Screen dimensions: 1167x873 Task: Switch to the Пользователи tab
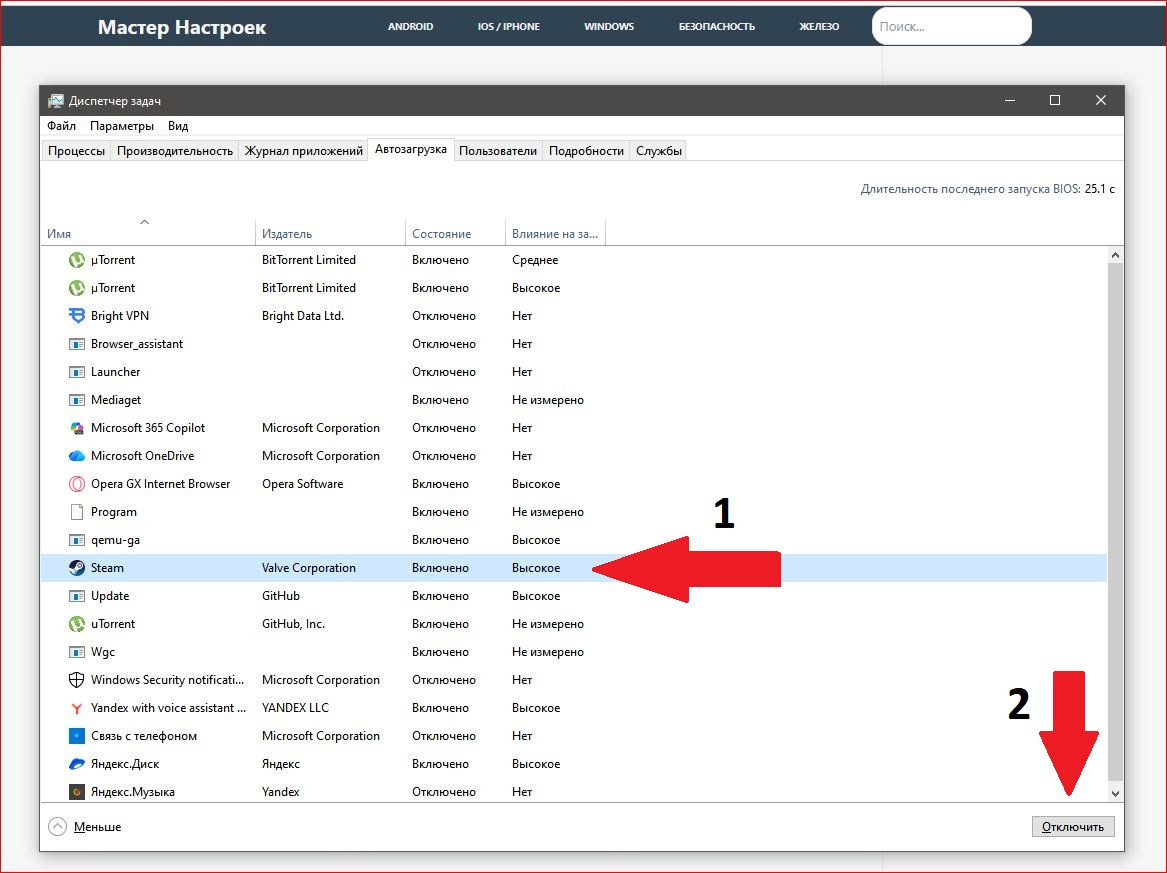[x=498, y=150]
